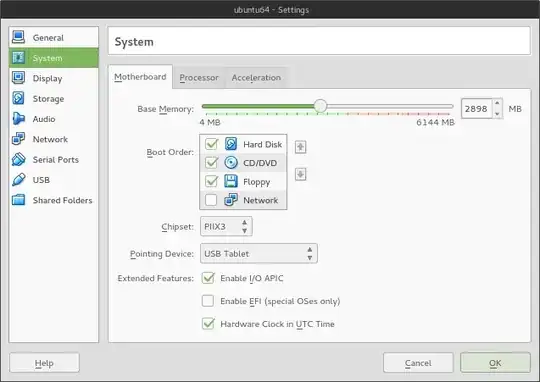Select the Network label in boot list

261,200
